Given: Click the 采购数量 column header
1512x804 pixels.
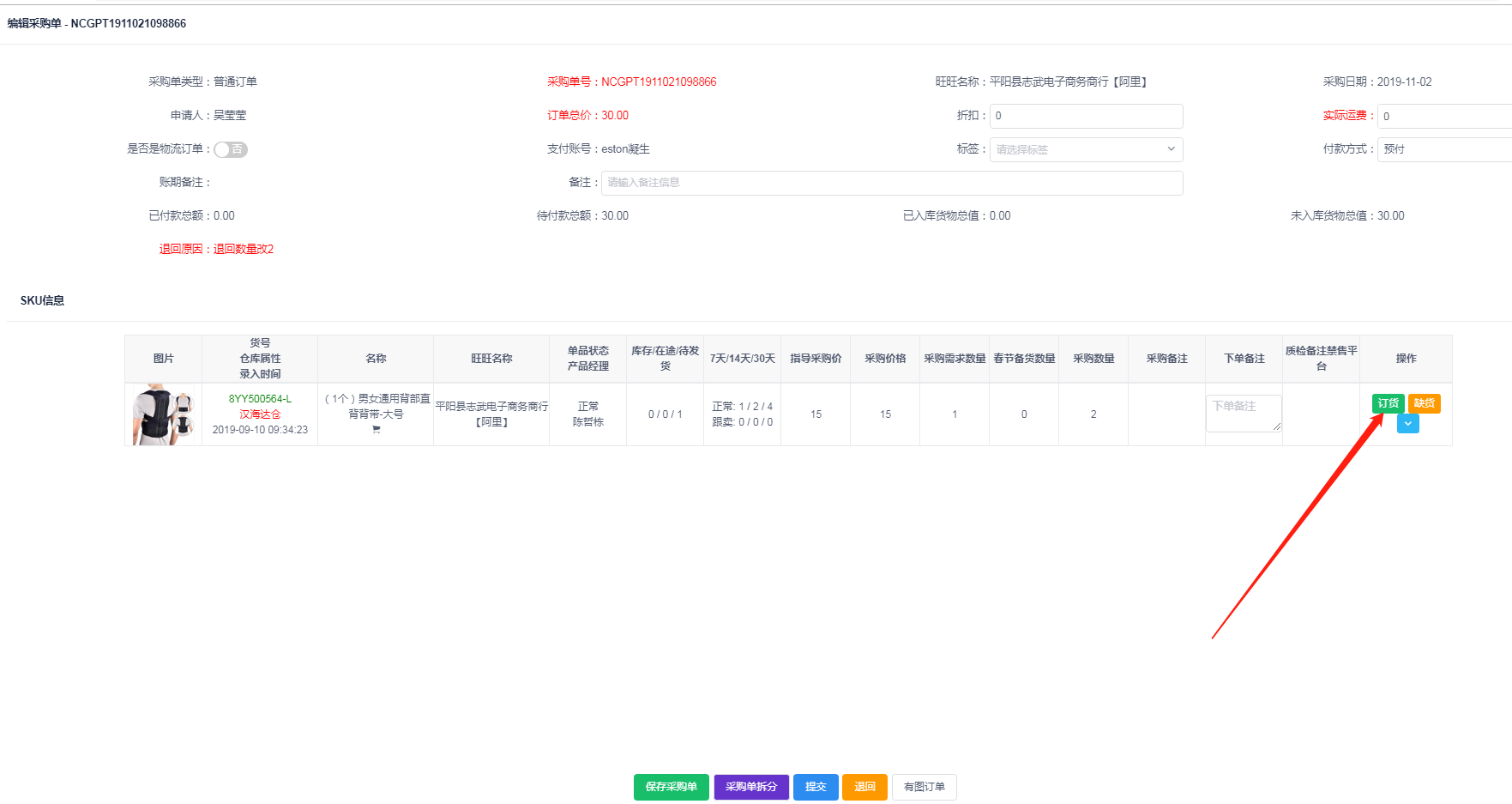Looking at the screenshot, I should pyautogui.click(x=1093, y=359).
